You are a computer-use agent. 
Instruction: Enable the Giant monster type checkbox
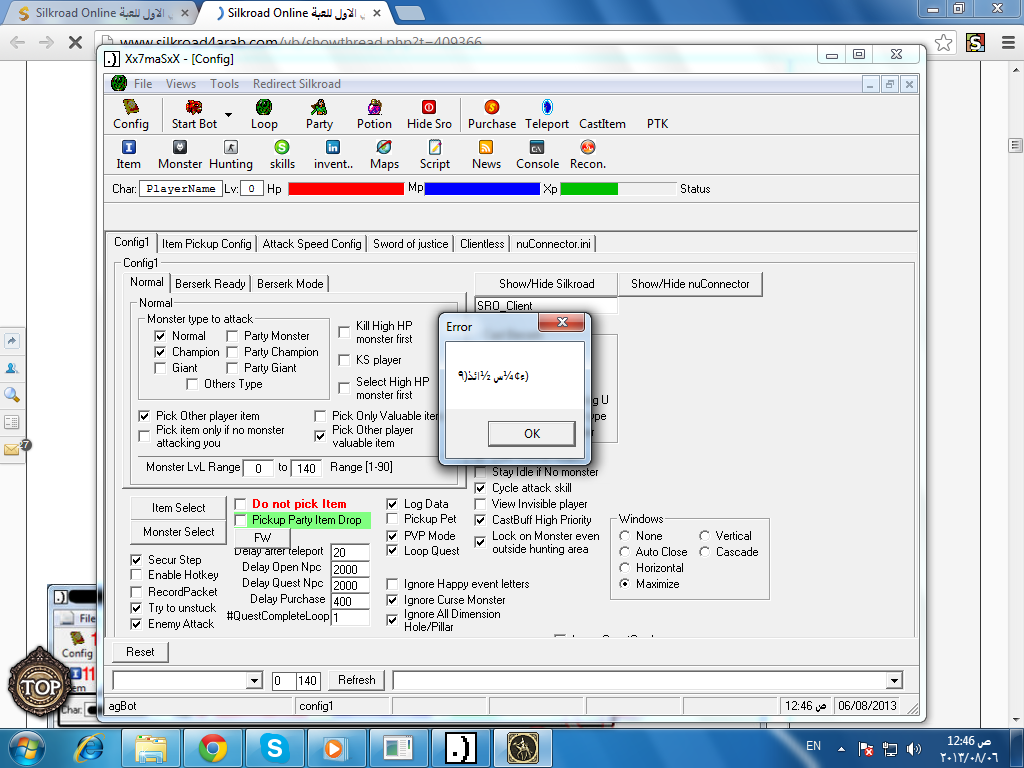160,368
